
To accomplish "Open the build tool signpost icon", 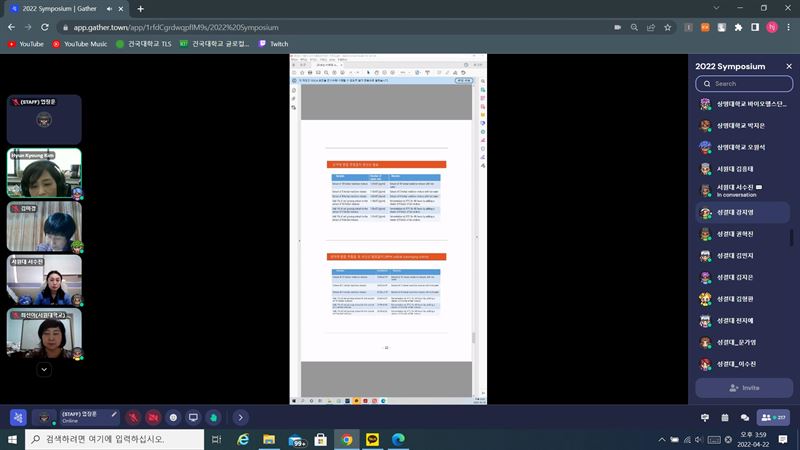I will tap(705, 417).
